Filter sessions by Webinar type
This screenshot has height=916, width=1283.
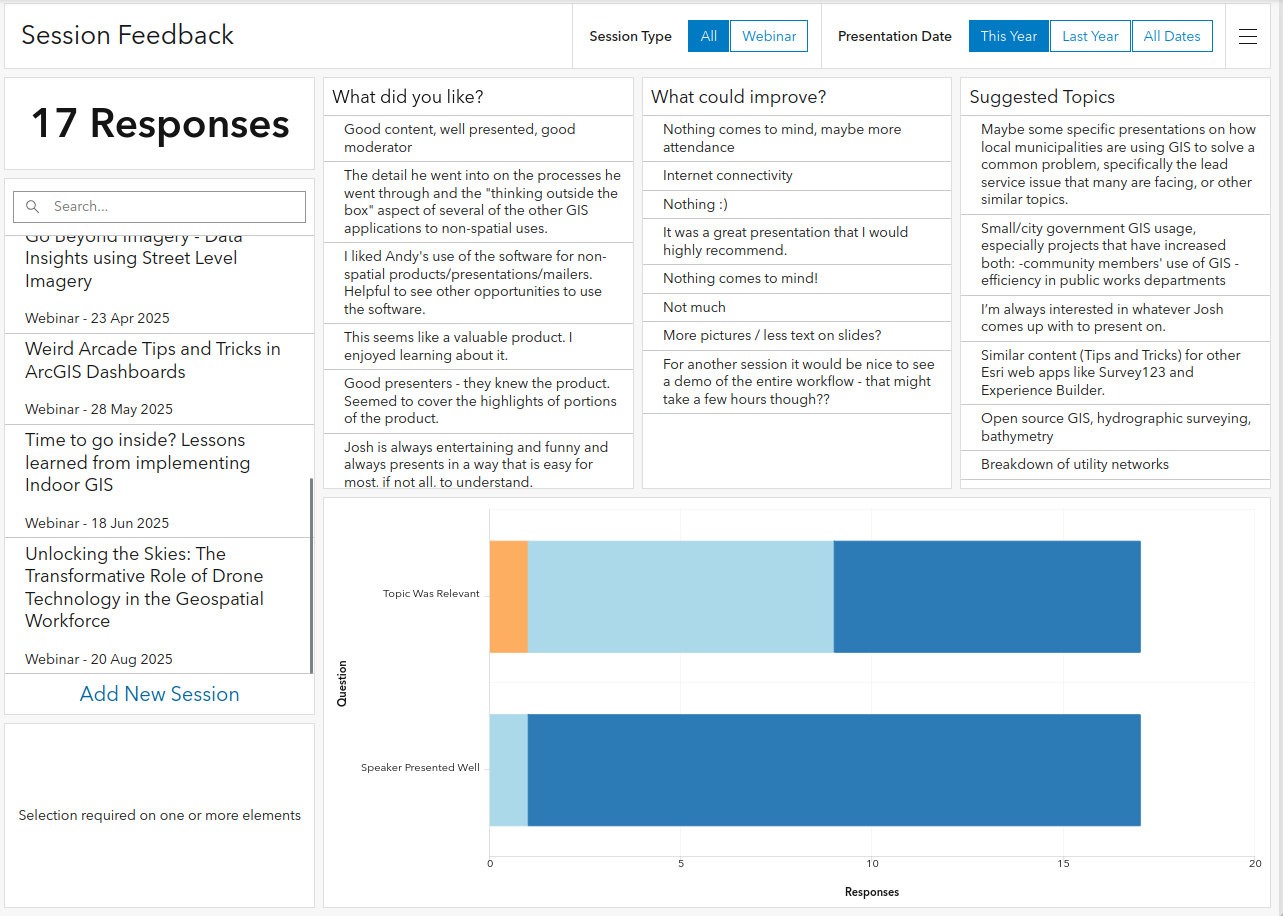pyautogui.click(x=769, y=36)
